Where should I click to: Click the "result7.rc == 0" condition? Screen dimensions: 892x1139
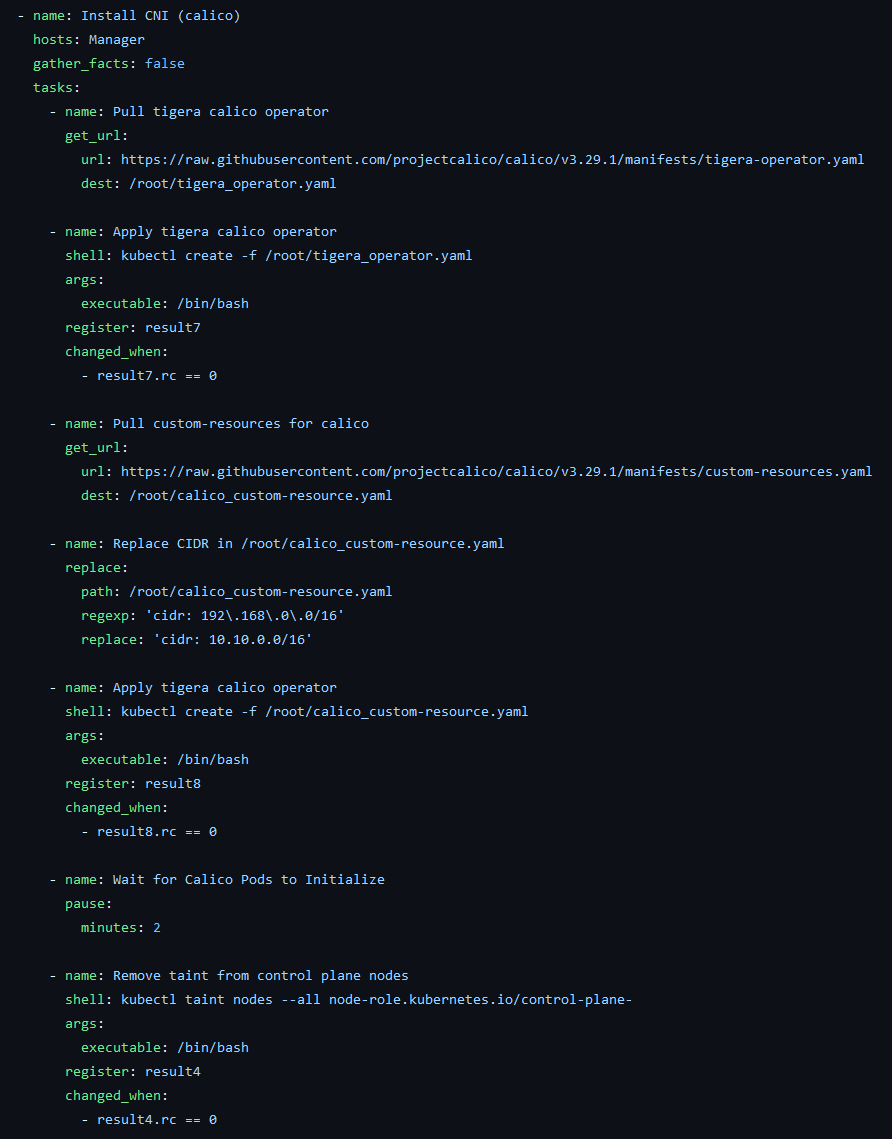tap(156, 375)
